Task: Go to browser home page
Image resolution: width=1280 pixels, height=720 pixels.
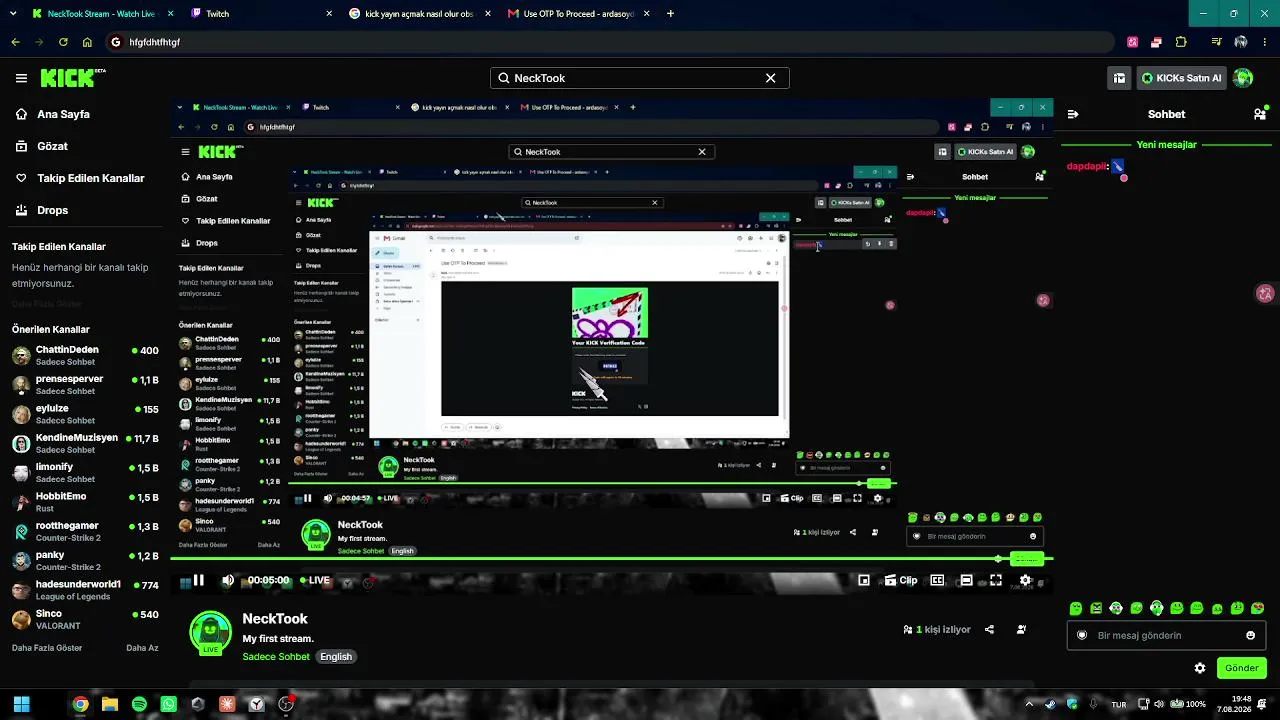Action: (87, 42)
